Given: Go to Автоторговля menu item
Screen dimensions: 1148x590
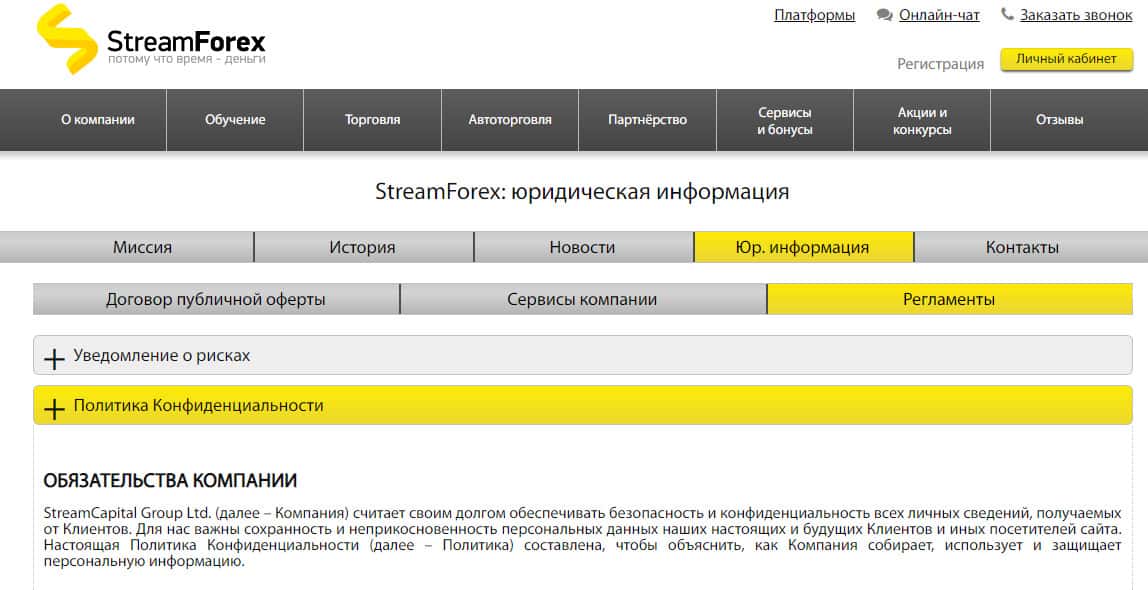Looking at the screenshot, I should click(x=510, y=120).
